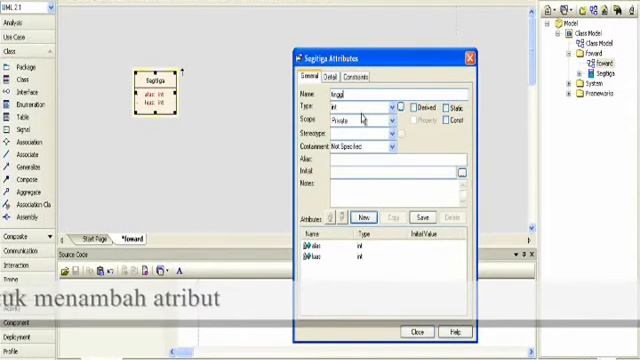This screenshot has height=360, width=640.
Task: Select the Enumeration tool in toolbox
Action: (30, 104)
